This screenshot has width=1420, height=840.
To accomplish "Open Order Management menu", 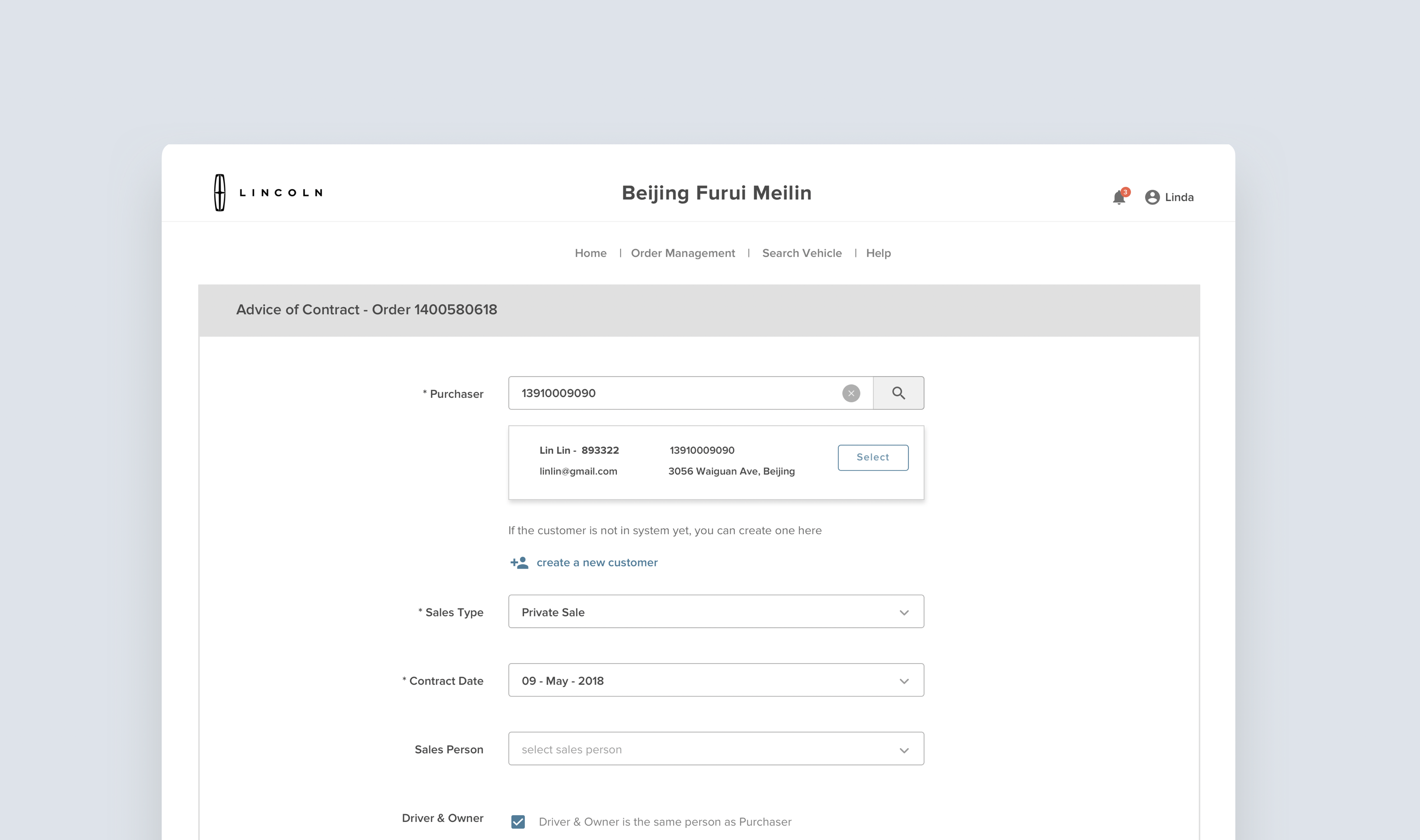I will 683,253.
